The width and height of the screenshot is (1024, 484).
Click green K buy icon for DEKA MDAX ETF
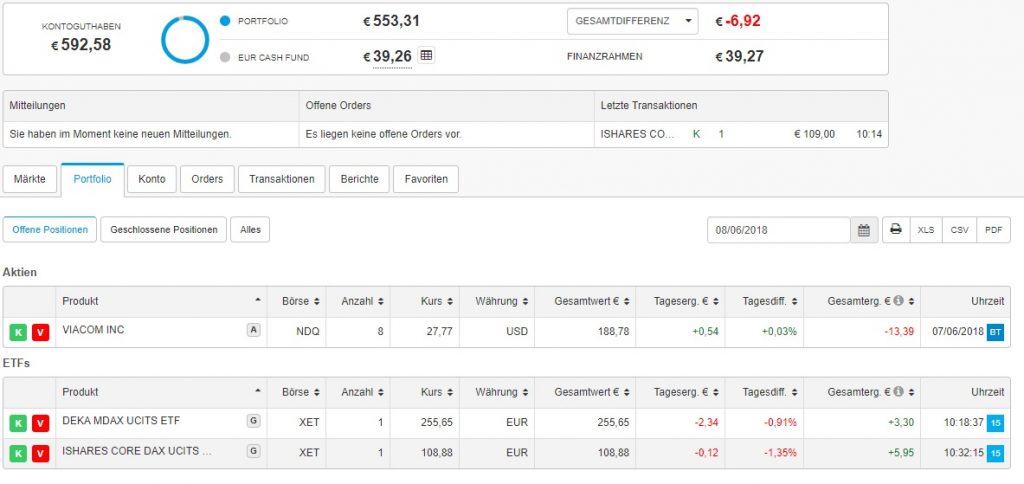click(19, 424)
